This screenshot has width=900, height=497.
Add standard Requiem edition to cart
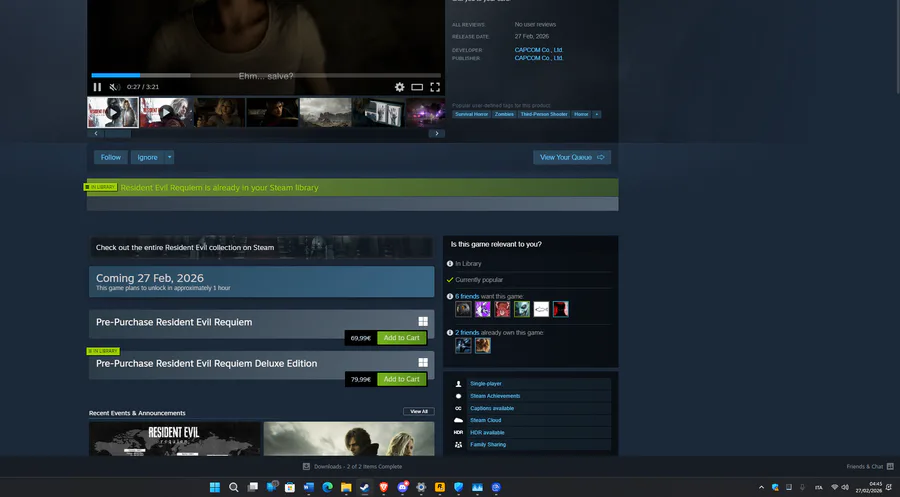point(401,338)
